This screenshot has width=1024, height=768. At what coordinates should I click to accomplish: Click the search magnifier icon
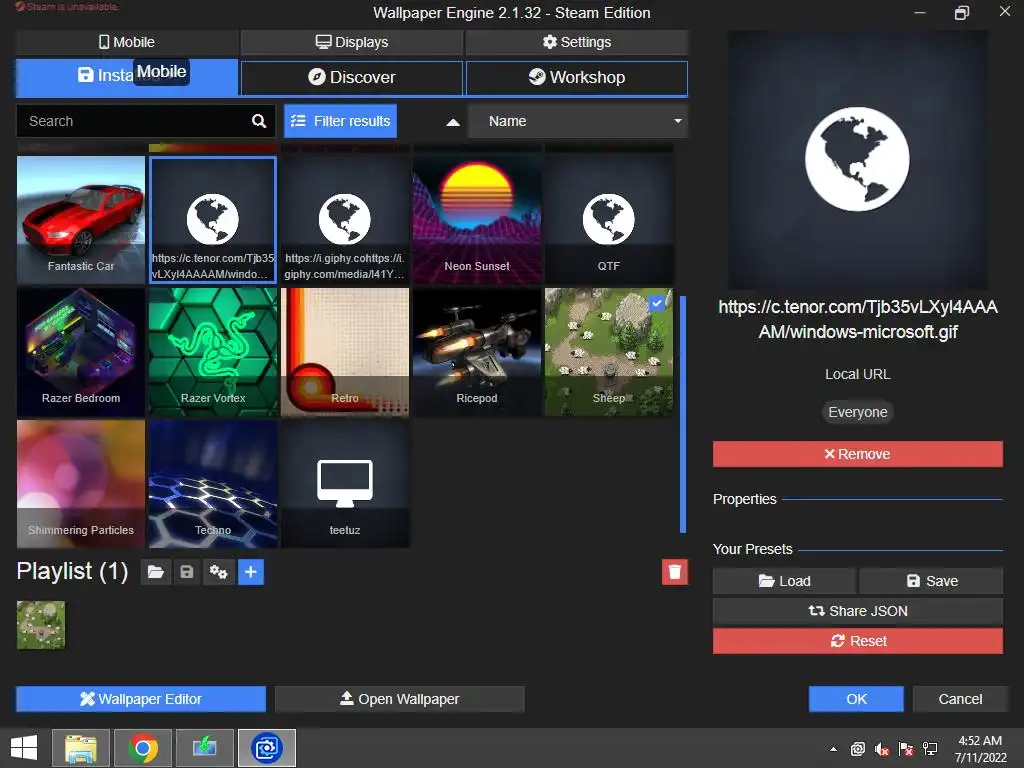pyautogui.click(x=259, y=121)
